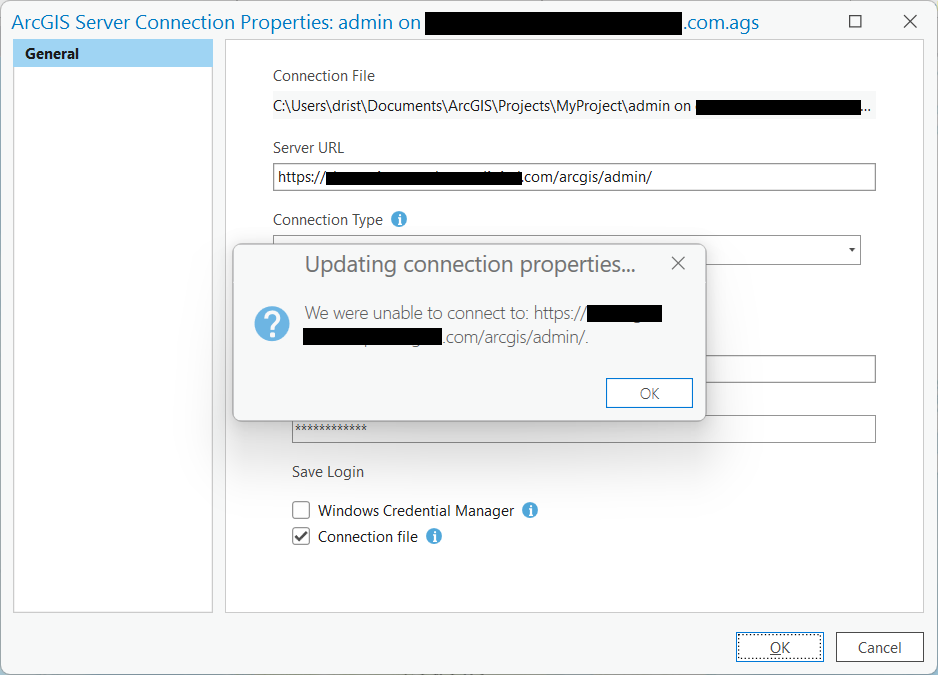938x675 pixels.
Task: Click the blue question mark dialog icon
Action: 272,324
